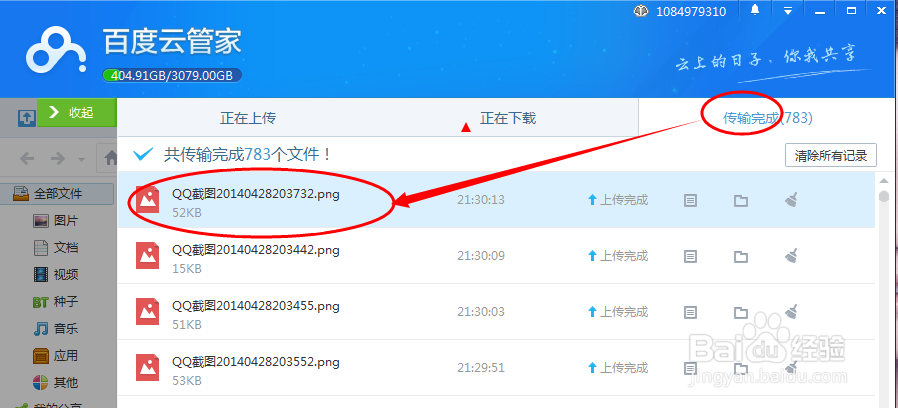Clear record broom icon for QQ截图20140428203455.png
Viewport: 898px width, 408px height.
pos(791,312)
